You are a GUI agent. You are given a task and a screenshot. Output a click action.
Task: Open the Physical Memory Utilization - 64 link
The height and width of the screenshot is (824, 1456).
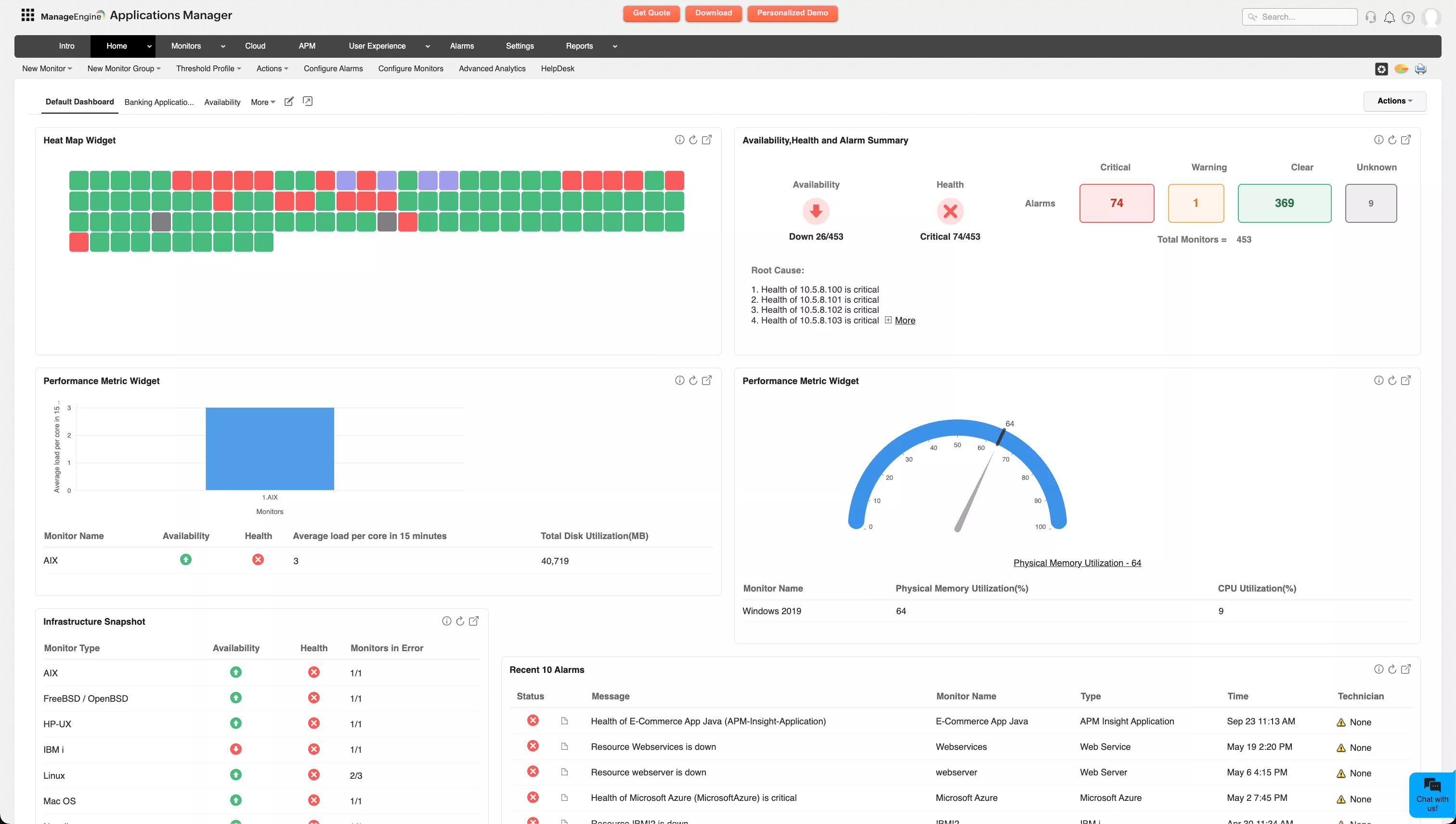[x=1077, y=563]
